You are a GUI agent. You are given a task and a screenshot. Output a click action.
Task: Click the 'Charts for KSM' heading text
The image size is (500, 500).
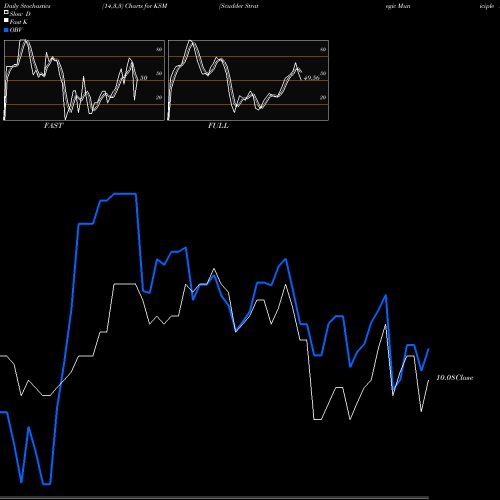click(x=146, y=6)
